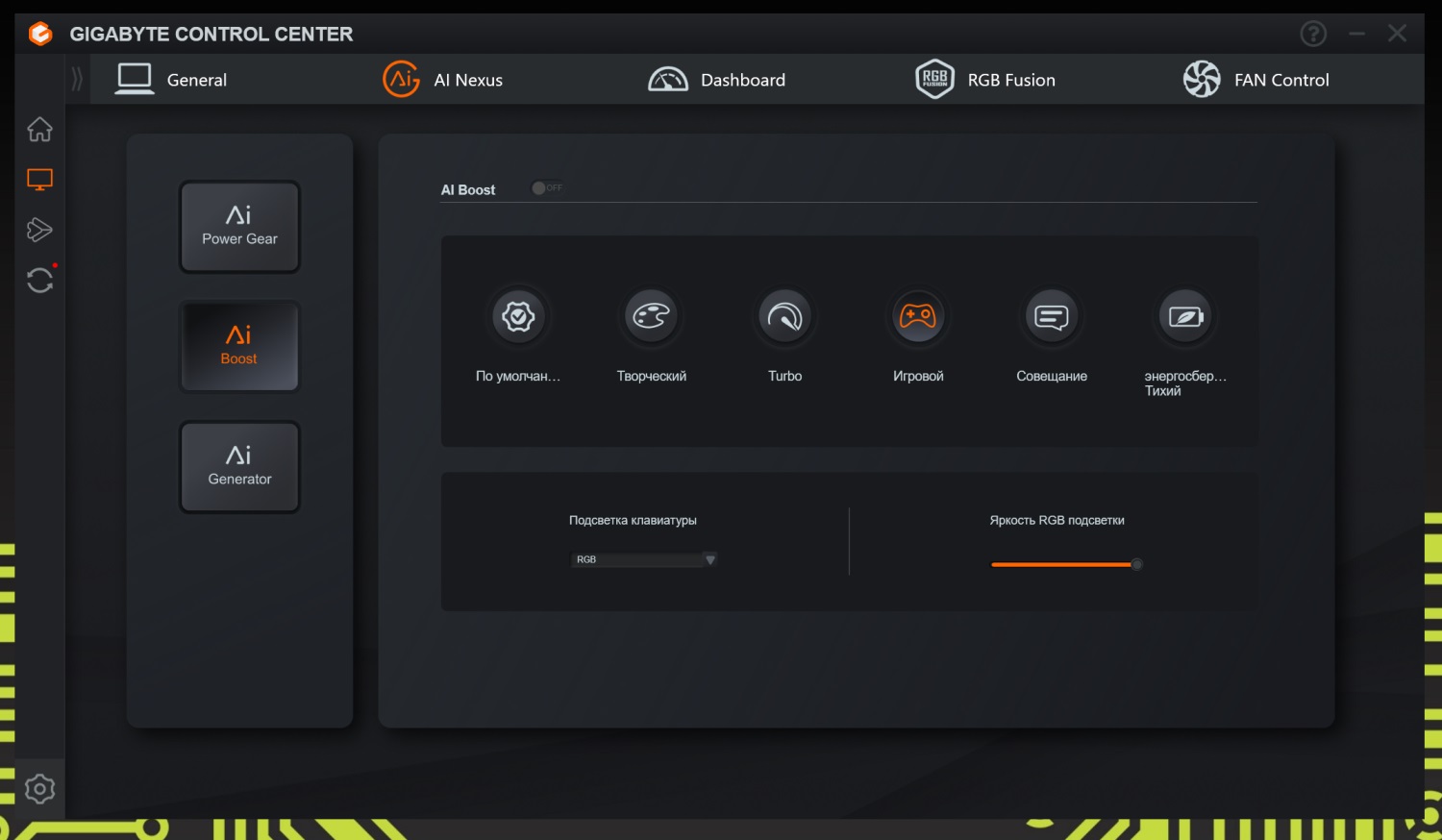1442x840 pixels.
Task: Click the AI Nexus orange icon
Action: [x=402, y=80]
